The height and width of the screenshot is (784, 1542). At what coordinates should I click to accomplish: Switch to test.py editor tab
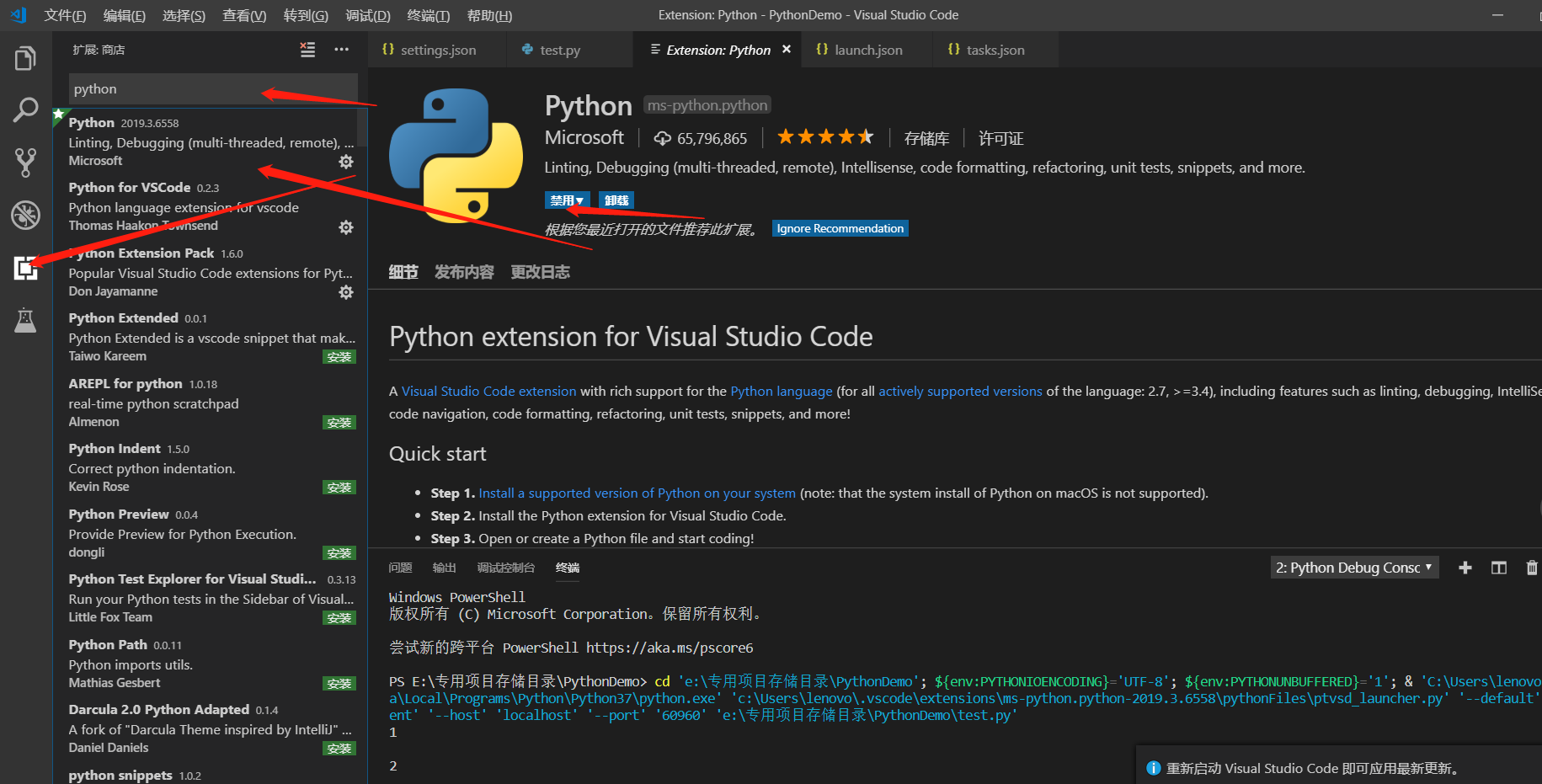[x=570, y=50]
